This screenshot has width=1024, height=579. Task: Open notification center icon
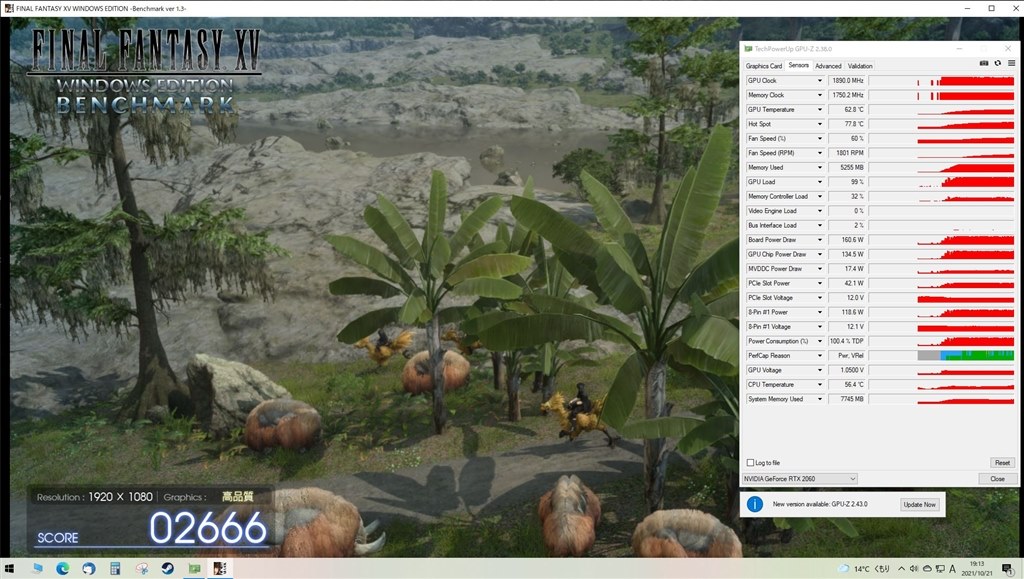pyautogui.click(x=1008, y=569)
